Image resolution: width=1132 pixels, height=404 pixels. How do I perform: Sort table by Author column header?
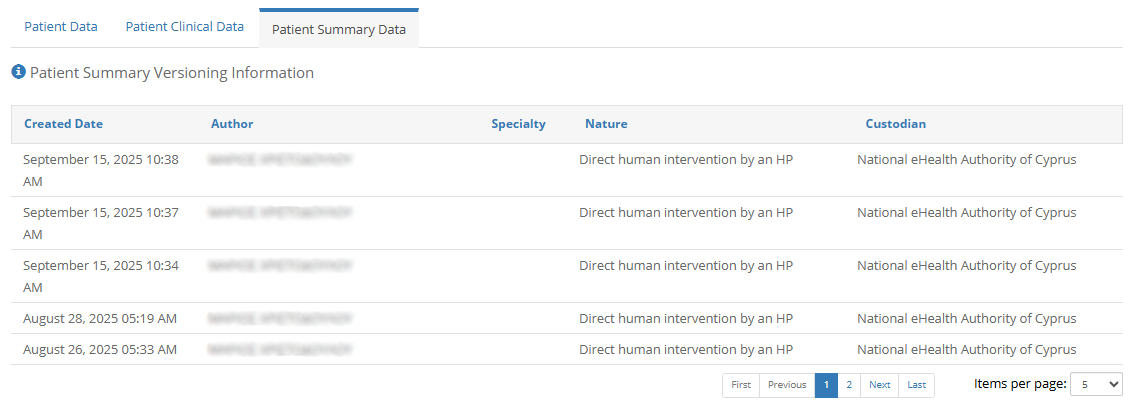point(232,124)
